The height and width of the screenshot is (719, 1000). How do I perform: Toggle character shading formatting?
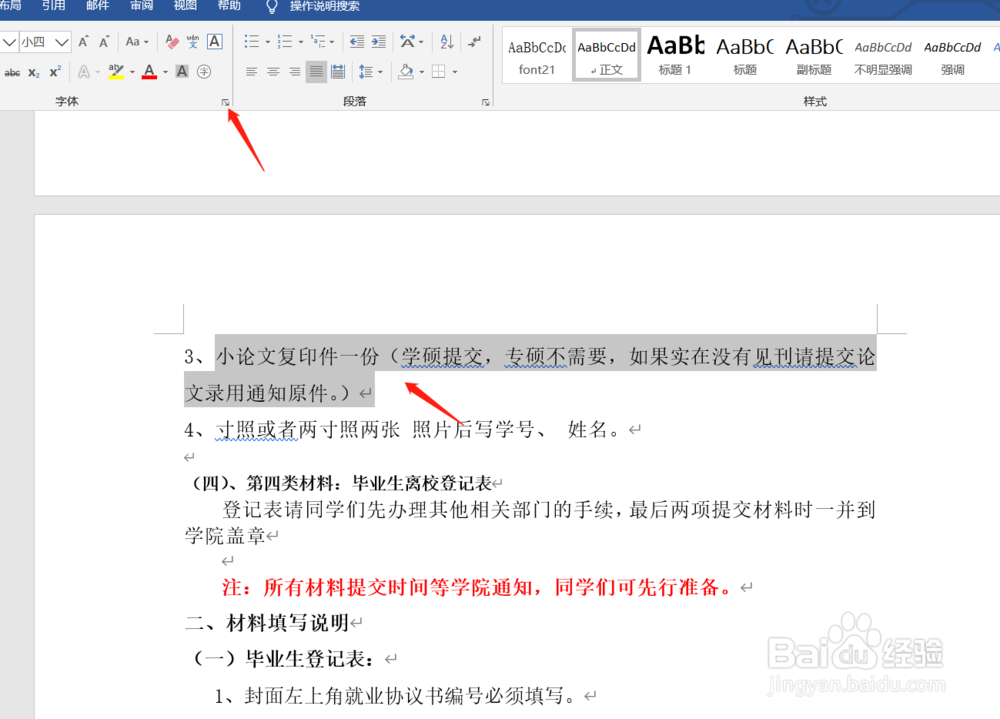click(181, 72)
